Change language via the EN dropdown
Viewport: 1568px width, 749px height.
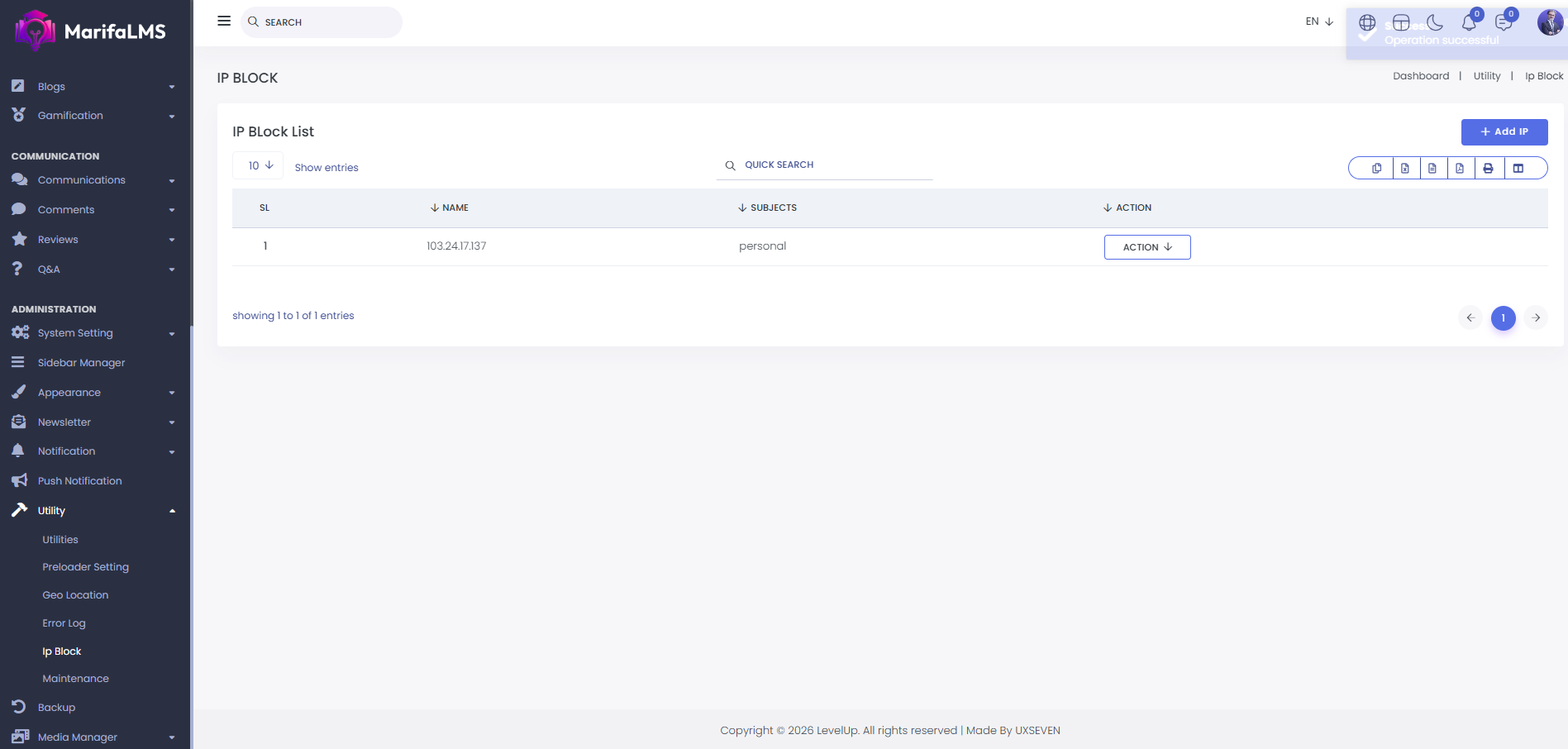(1319, 21)
